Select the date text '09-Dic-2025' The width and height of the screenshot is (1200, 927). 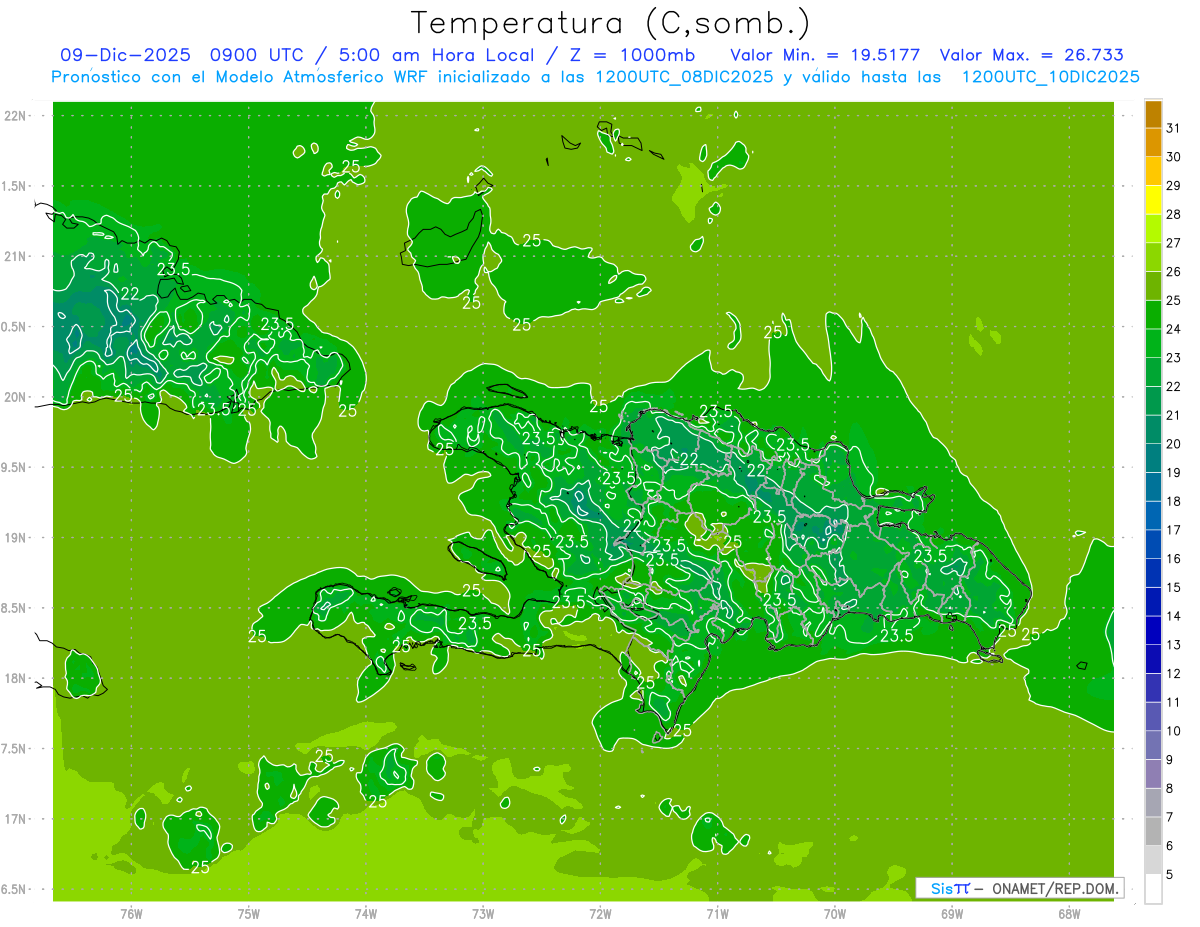[123, 55]
